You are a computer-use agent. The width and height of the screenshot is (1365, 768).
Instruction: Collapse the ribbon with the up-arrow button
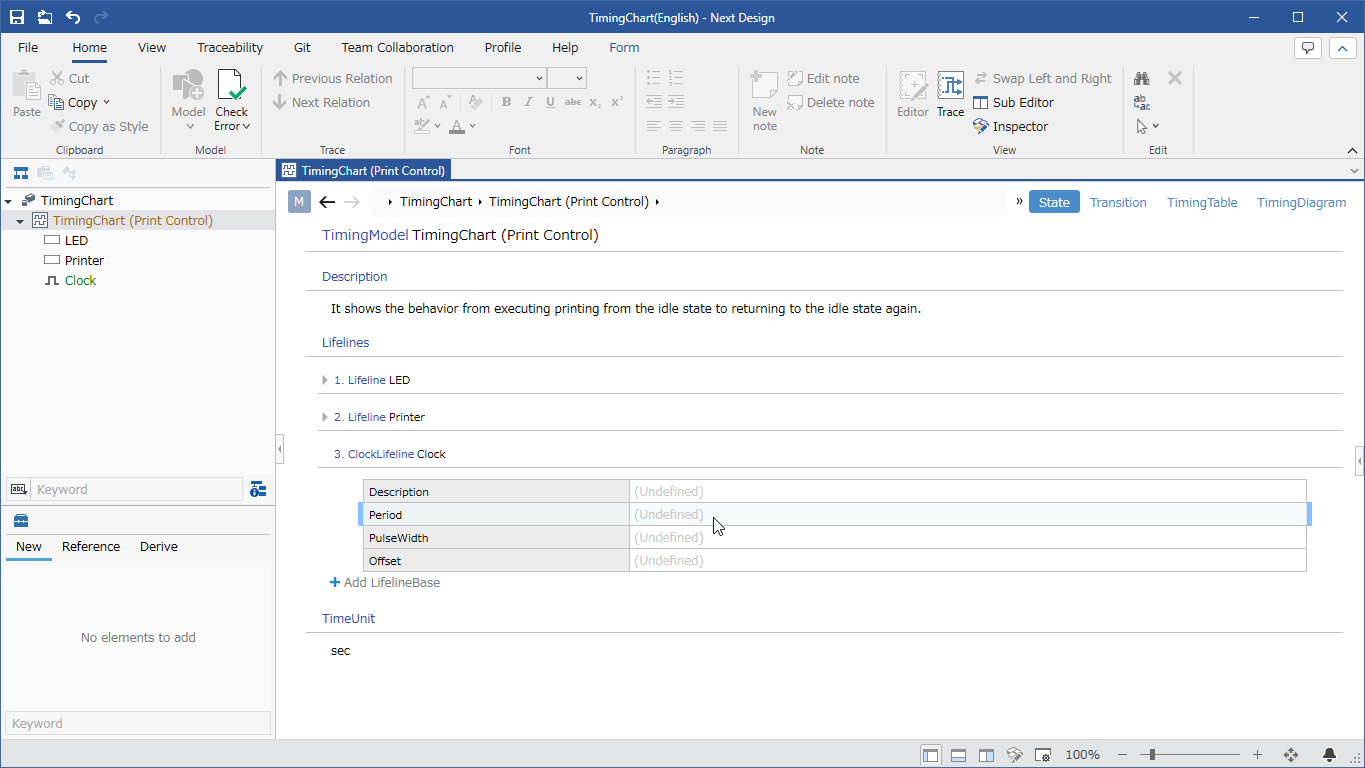1341,48
